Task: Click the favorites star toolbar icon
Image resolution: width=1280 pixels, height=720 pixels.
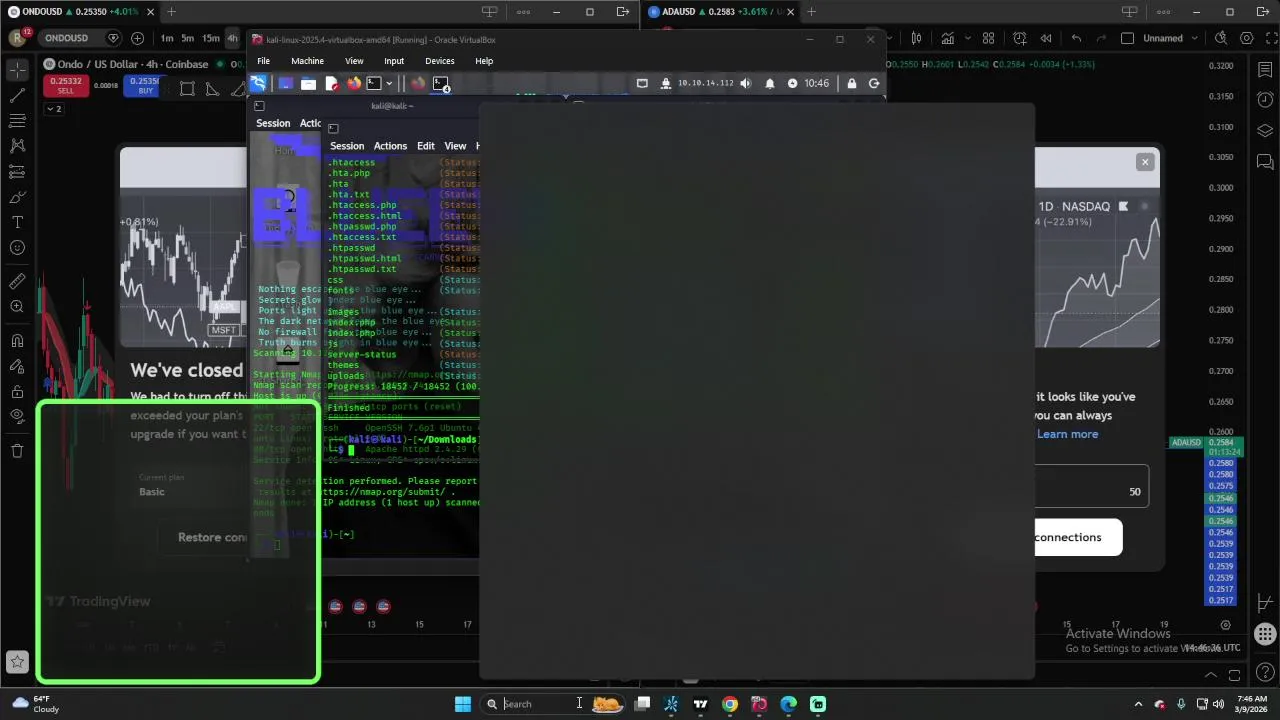Action: pyautogui.click(x=17, y=661)
